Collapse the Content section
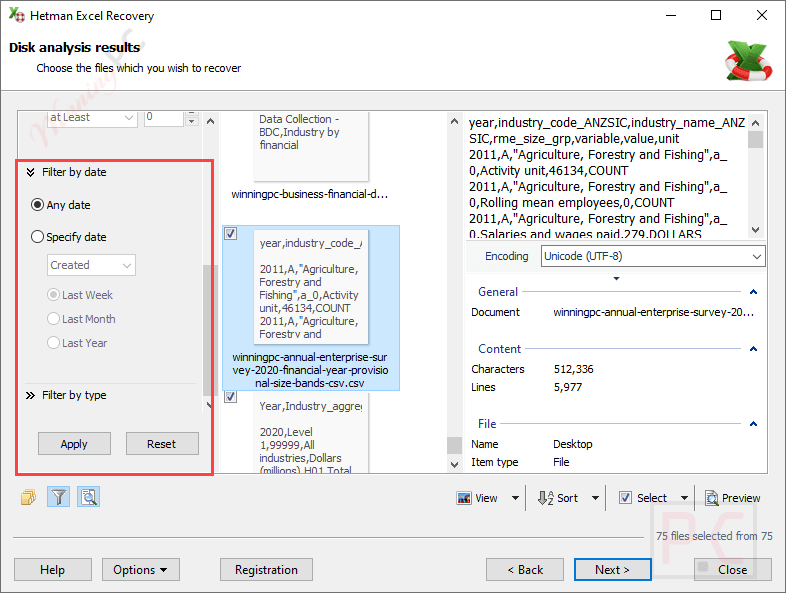The height and width of the screenshot is (593, 786). point(753,349)
